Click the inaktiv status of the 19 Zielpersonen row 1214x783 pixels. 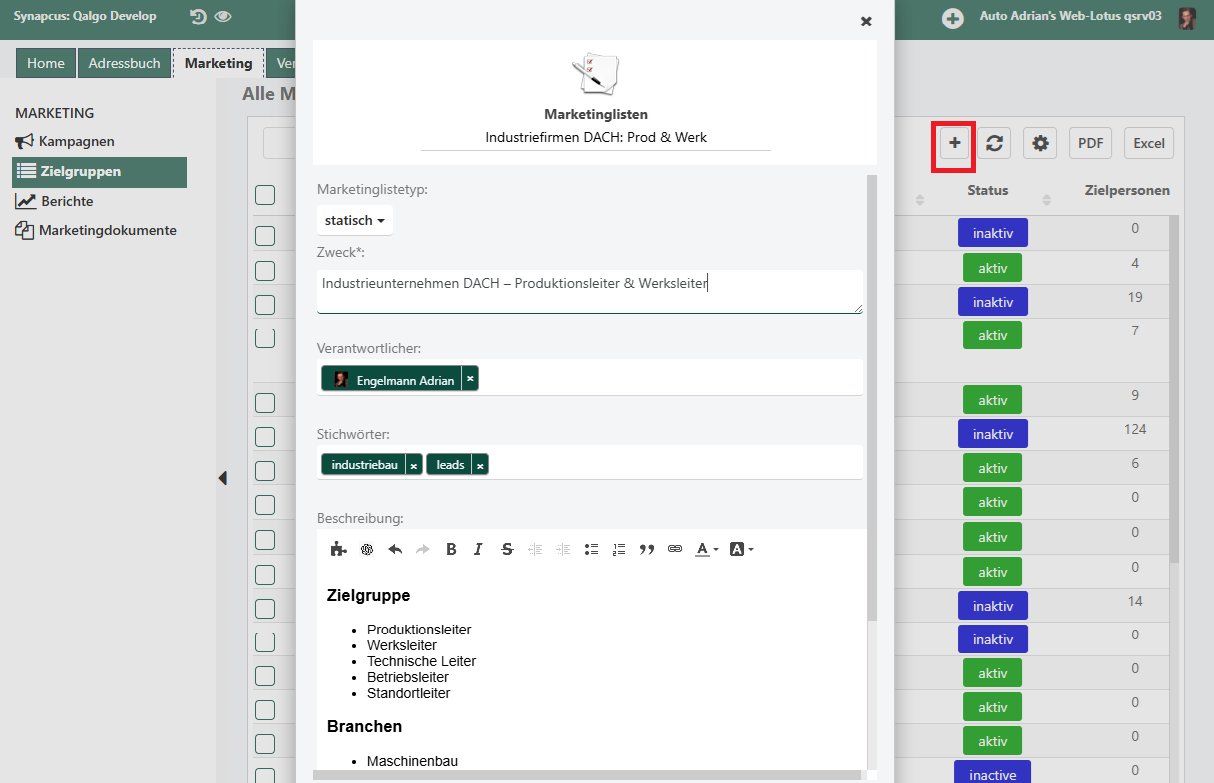(993, 302)
